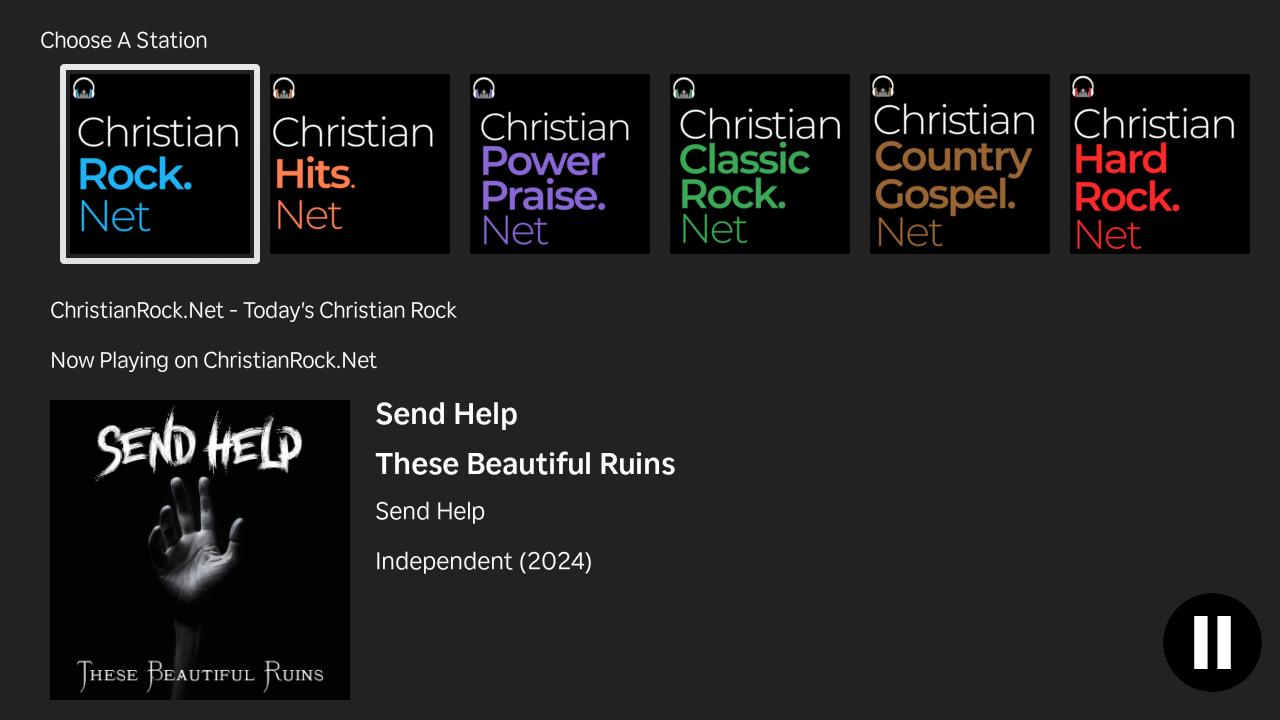Click the bold song title Send Help
Viewport: 1280px width, 720px height.
coord(446,414)
